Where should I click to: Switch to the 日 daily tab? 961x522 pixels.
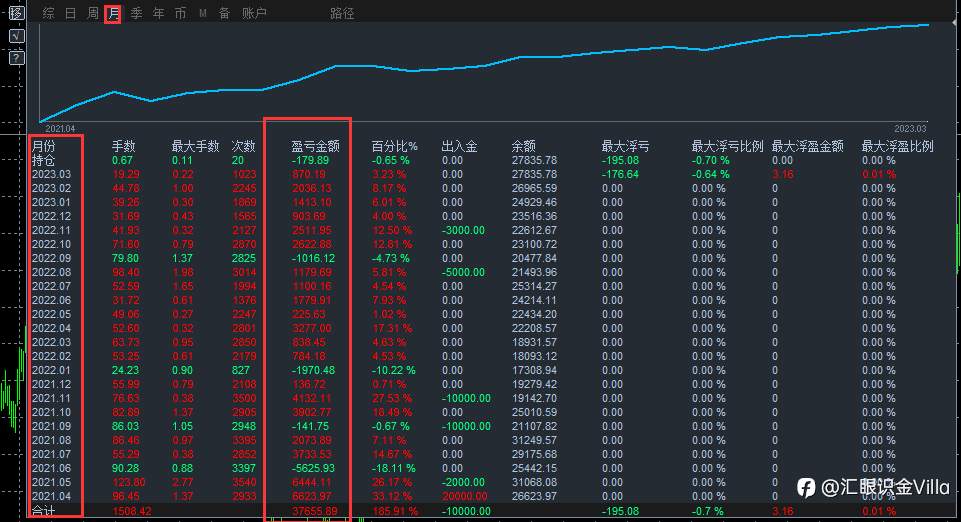(x=71, y=13)
